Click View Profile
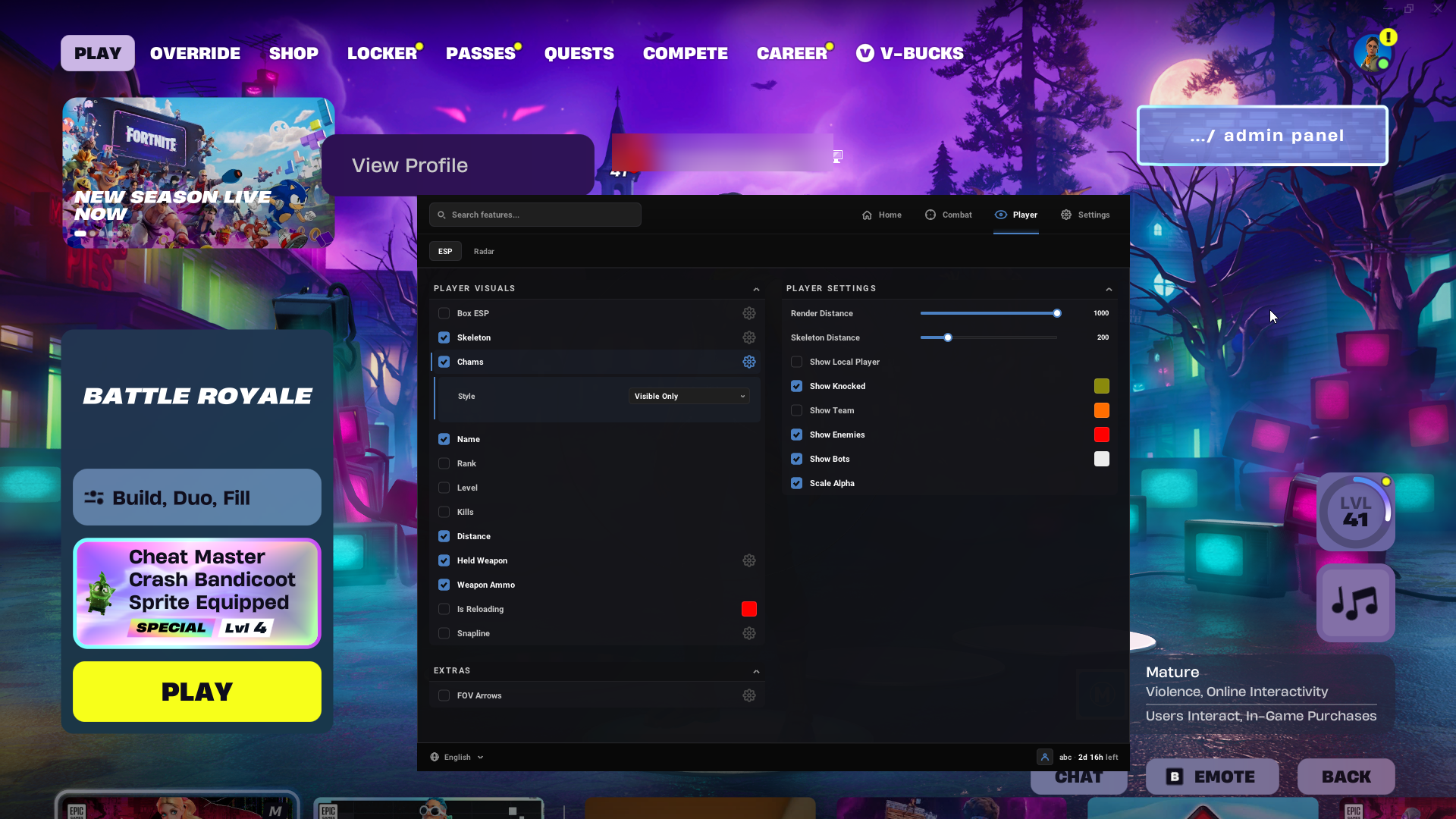1456x819 pixels. click(458, 165)
